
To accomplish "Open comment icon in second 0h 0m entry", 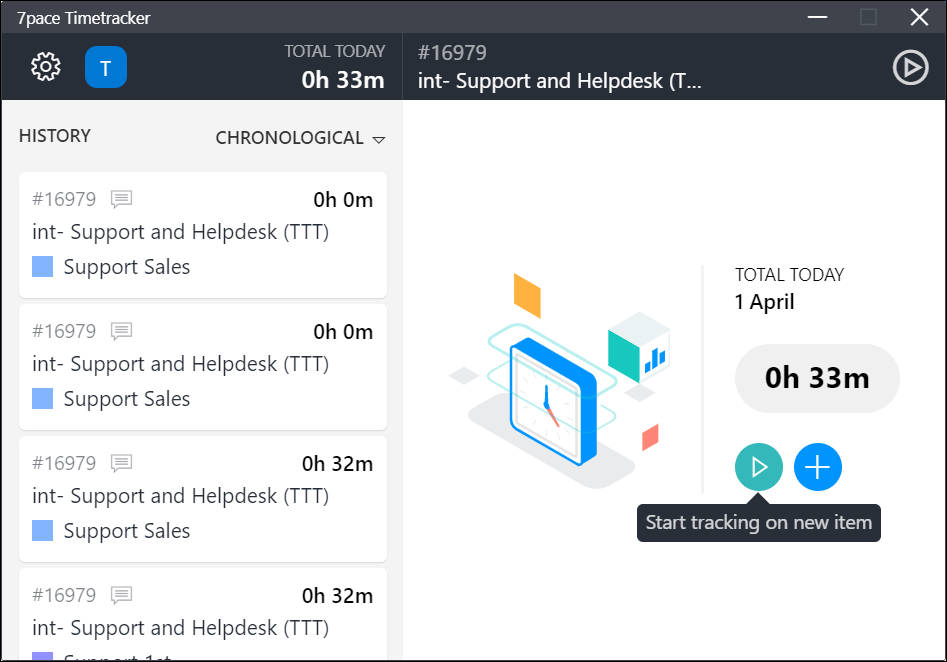I will [121, 331].
